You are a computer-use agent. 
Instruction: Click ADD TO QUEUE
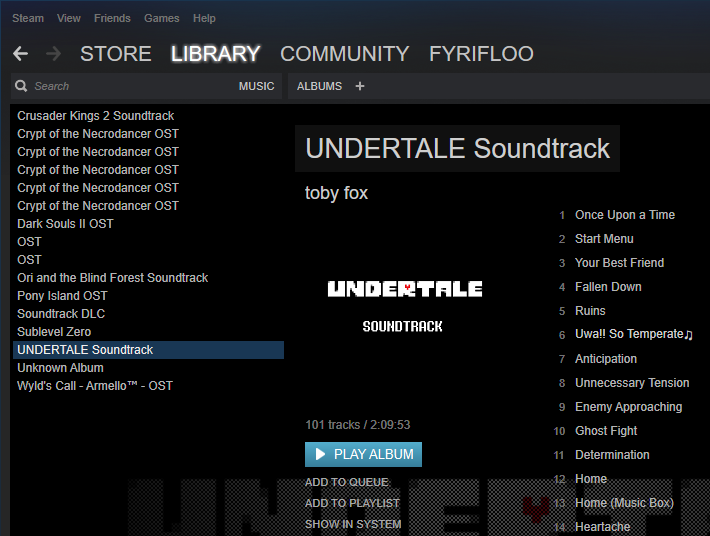click(x=346, y=482)
